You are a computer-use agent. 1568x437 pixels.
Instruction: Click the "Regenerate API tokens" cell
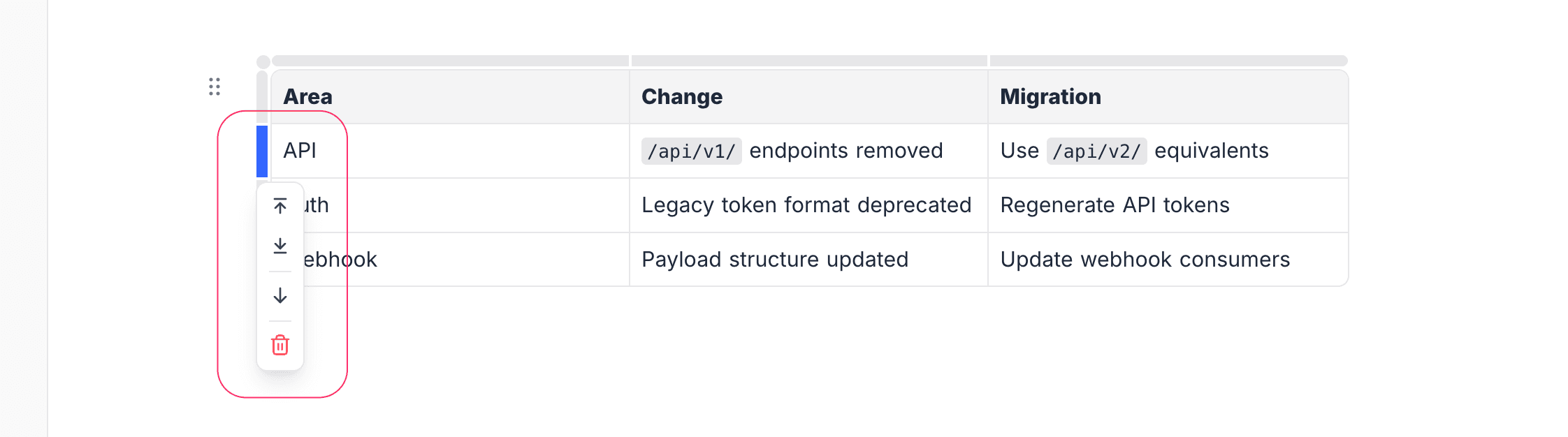(1168, 205)
